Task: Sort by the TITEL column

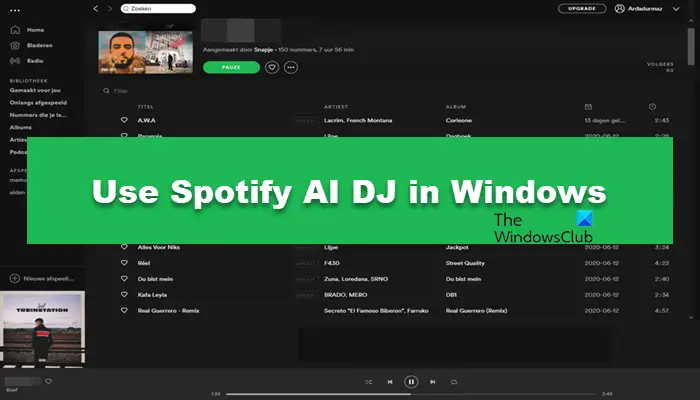Action: [146, 107]
